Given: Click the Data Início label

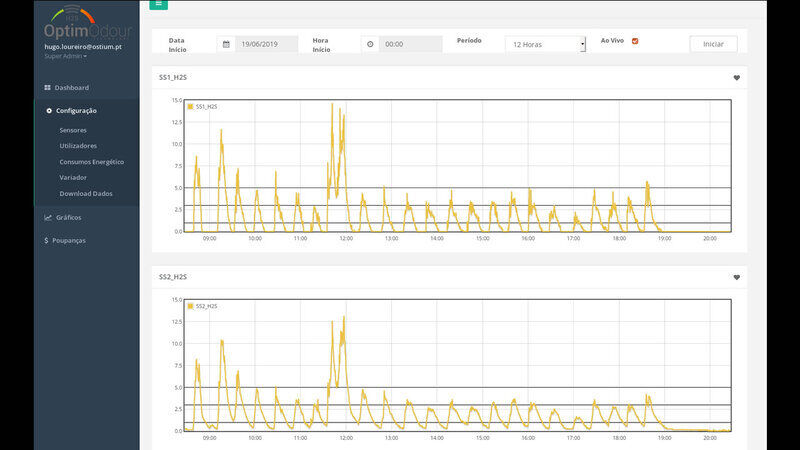Looking at the screenshot, I should click(177, 45).
